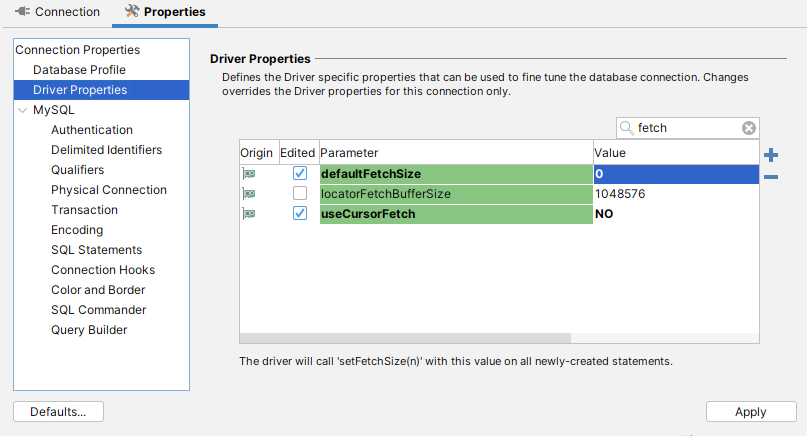Collapse the MySQL tree node

pos(23,110)
